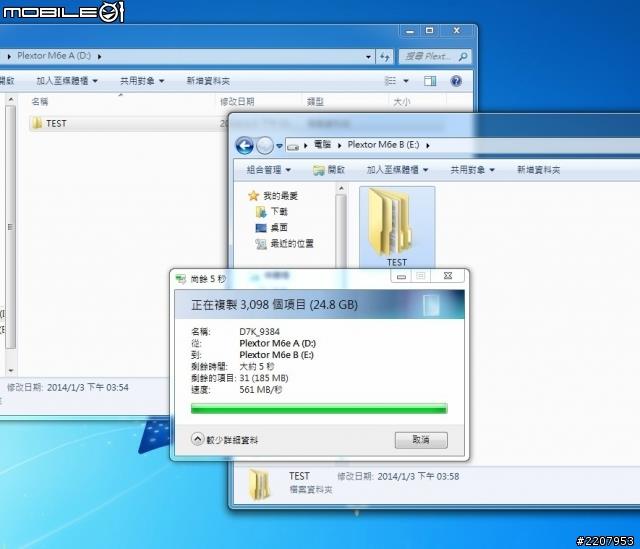
Task: Toggle preview pane icon in Plextor M6e A window
Action: pyautogui.click(x=430, y=81)
